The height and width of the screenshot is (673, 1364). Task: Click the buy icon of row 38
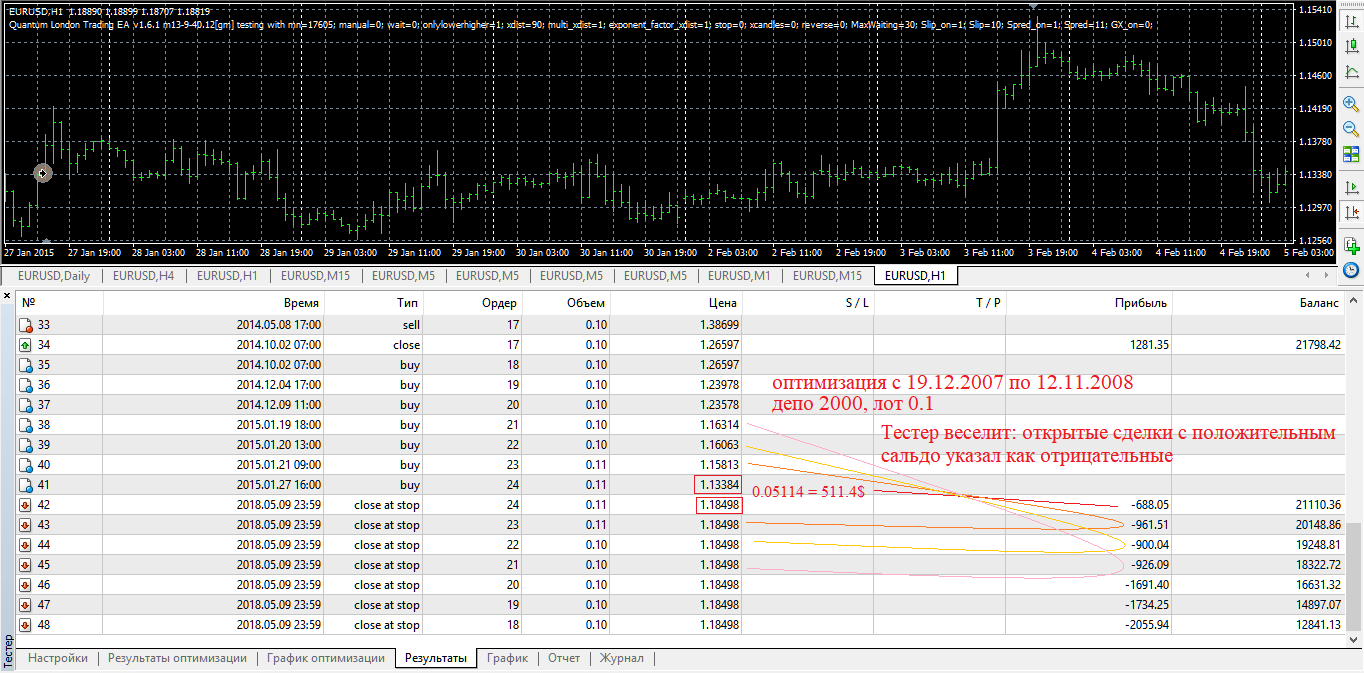[26, 425]
